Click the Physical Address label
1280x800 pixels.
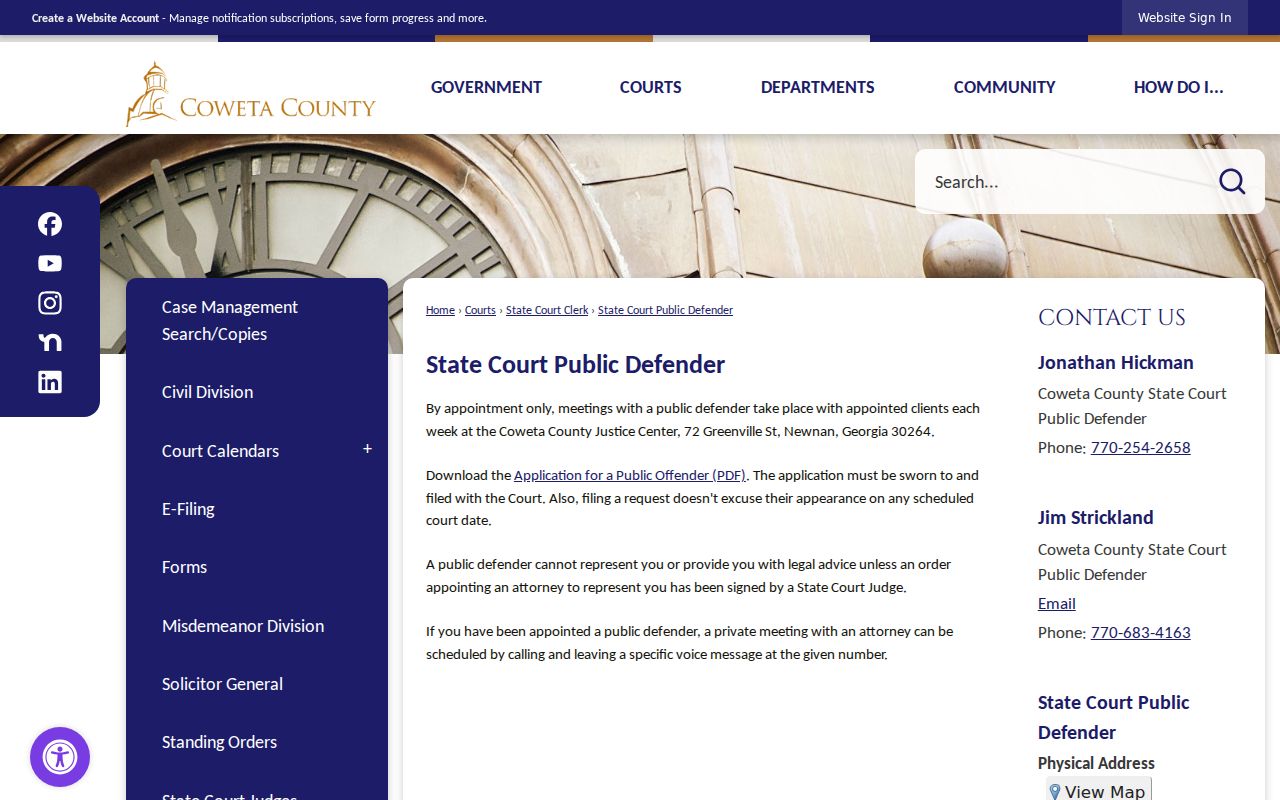1096,763
